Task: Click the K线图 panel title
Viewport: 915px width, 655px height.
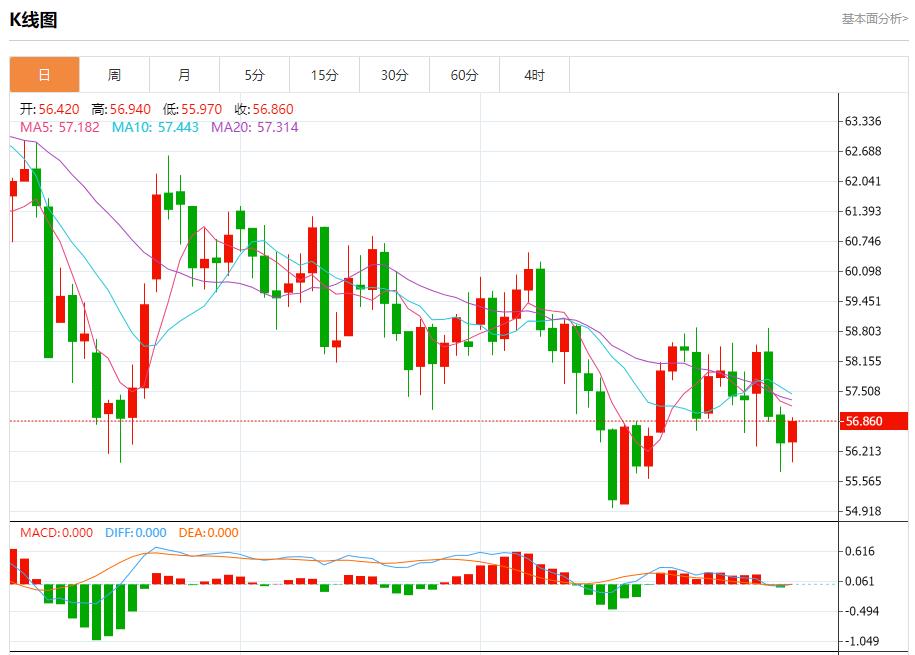Action: (x=33, y=19)
